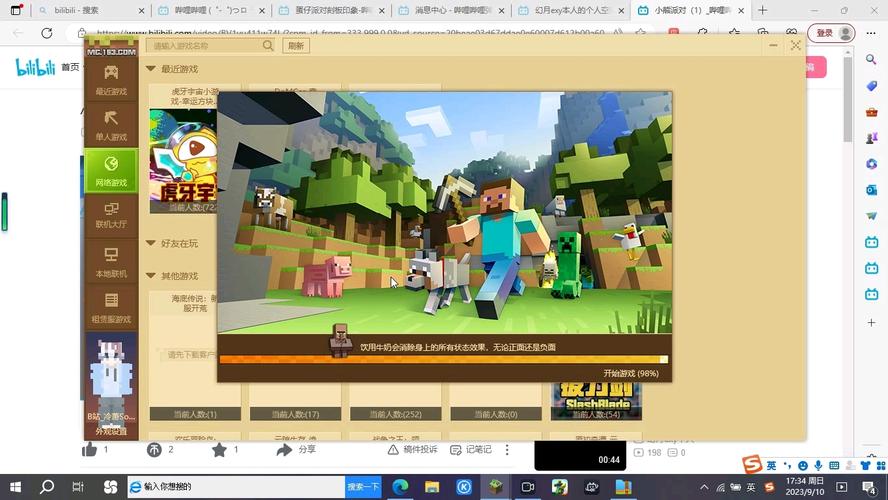Select the highlighted 网络游戏 sidebar item
Screen dimensions: 888x500
coord(111,171)
